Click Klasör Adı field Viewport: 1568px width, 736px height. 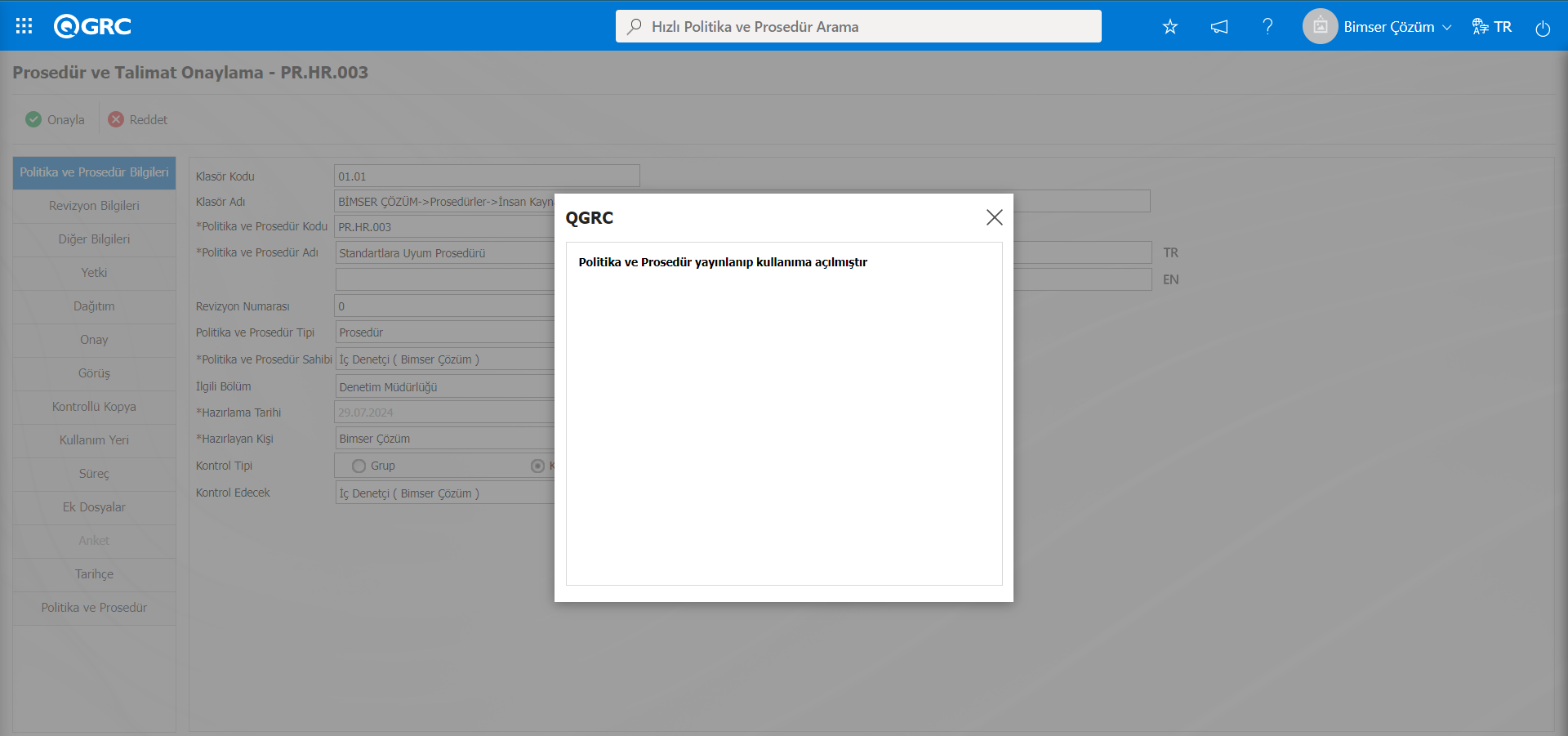pyautogui.click(x=445, y=201)
